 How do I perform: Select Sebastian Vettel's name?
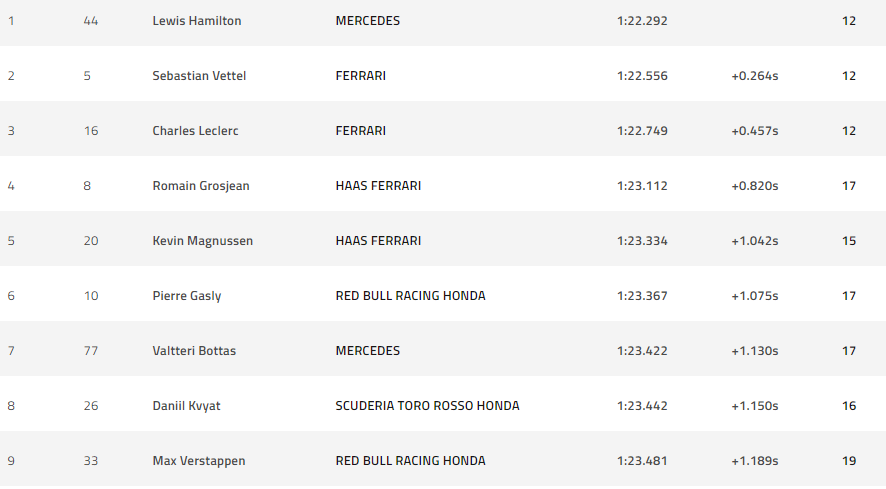point(199,76)
